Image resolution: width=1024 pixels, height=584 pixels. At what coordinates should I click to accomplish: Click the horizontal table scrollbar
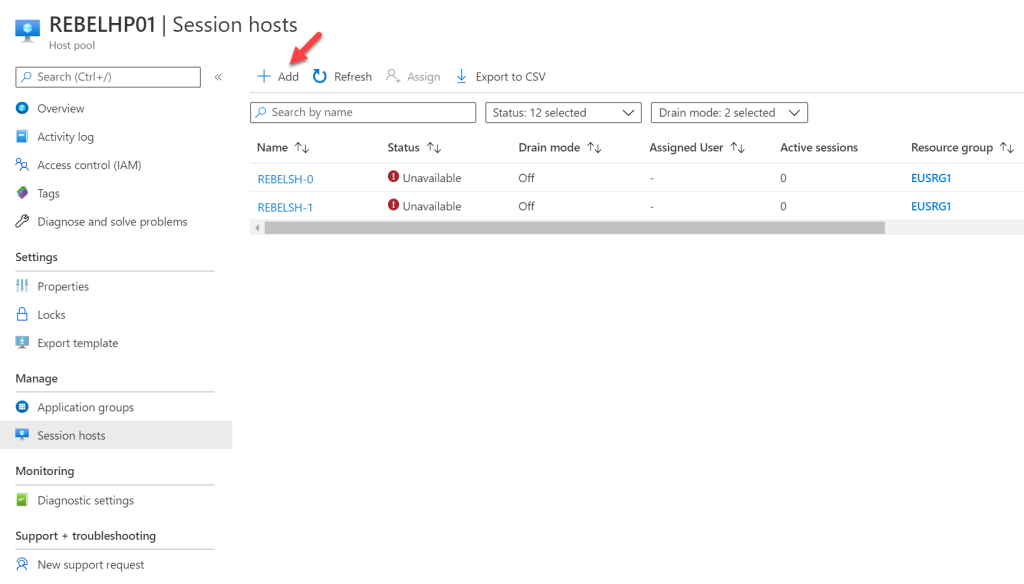[570, 228]
